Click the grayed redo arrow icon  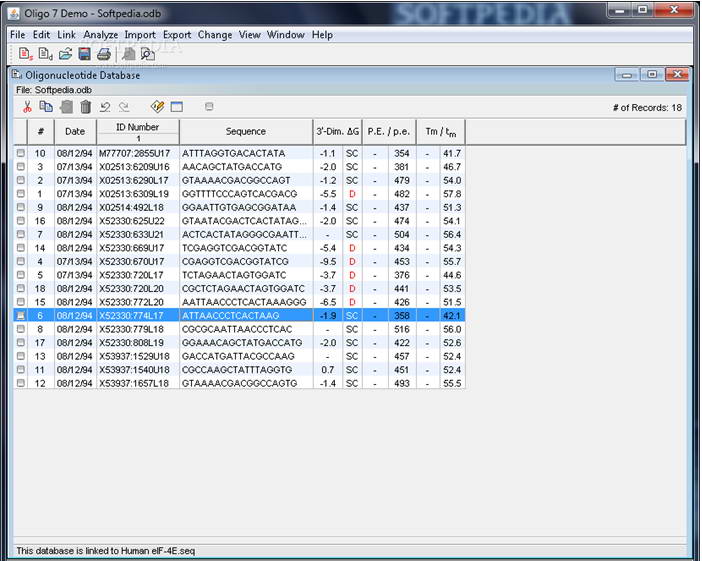(124, 107)
